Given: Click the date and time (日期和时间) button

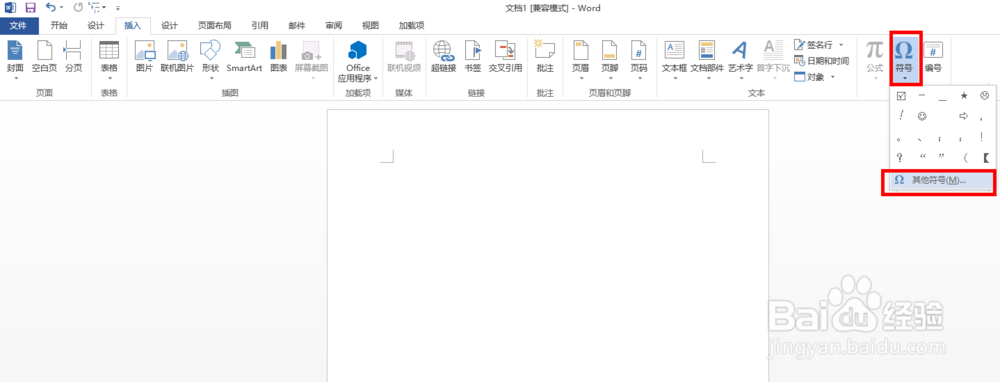Looking at the screenshot, I should point(821,61).
